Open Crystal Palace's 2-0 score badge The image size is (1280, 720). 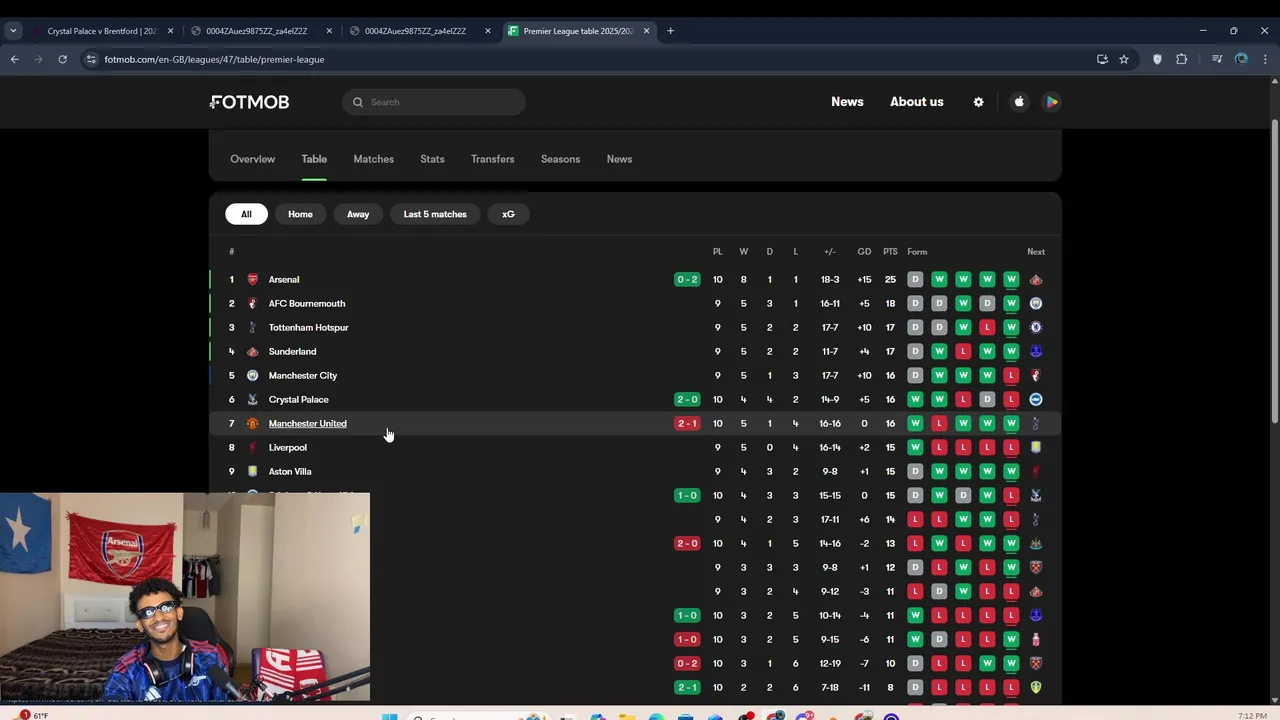(687, 400)
